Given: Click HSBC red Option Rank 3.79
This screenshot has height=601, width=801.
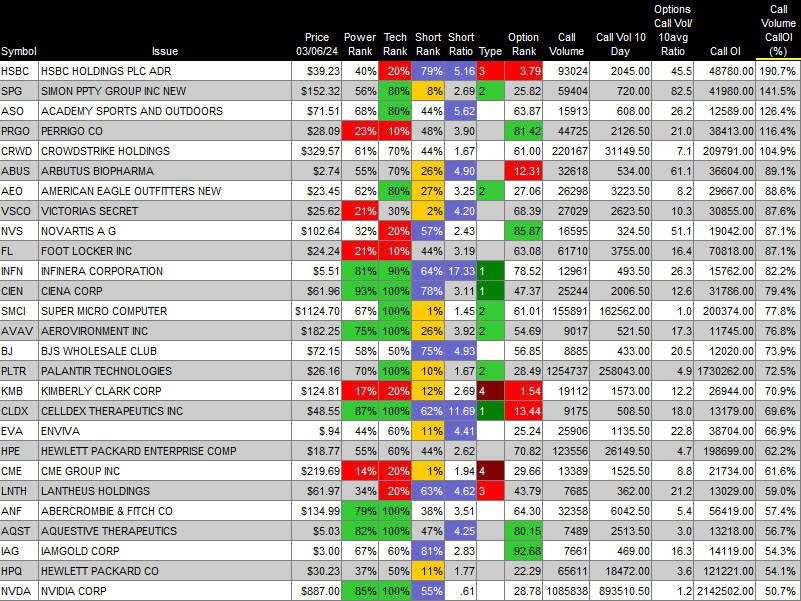Looking at the screenshot, I should pyautogui.click(x=524, y=71).
